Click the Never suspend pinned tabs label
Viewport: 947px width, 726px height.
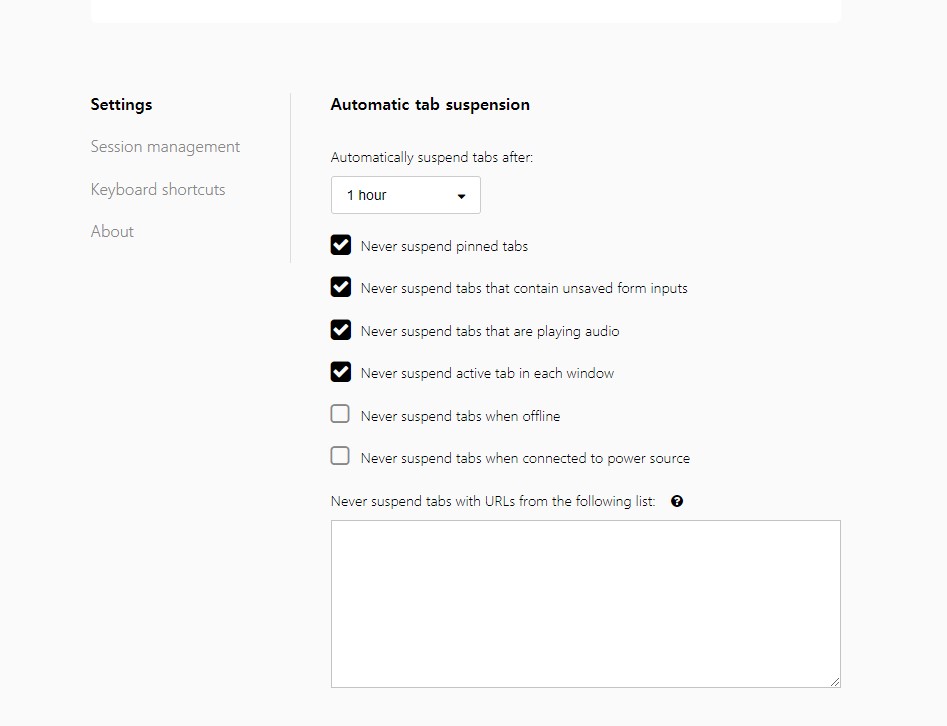444,246
